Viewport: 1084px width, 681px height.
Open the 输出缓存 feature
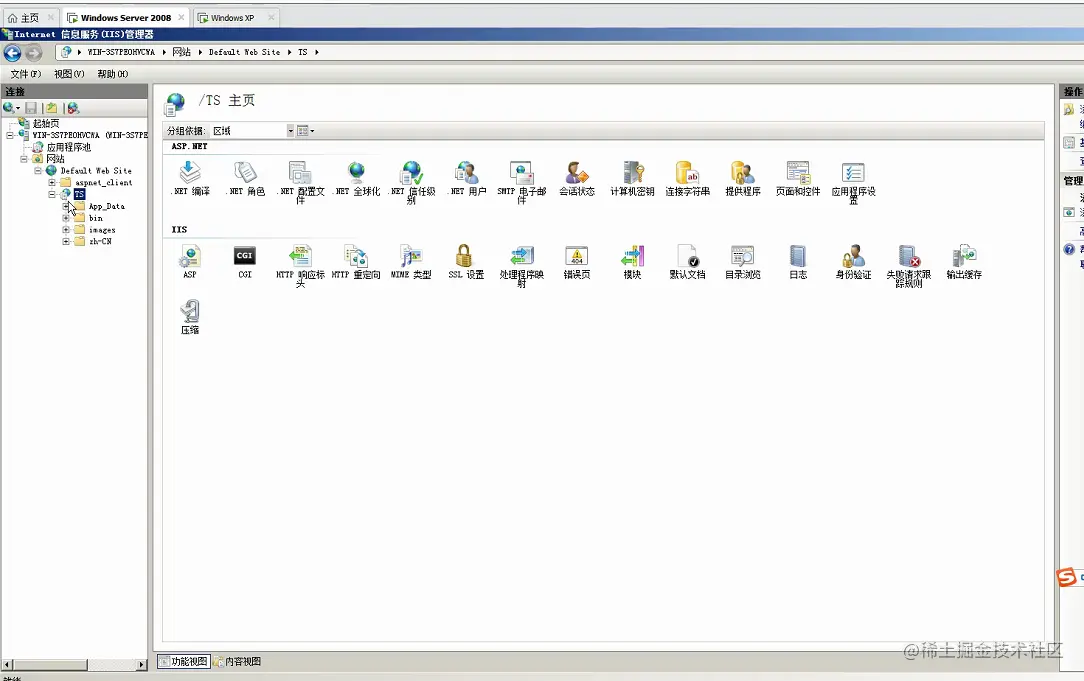point(964,261)
